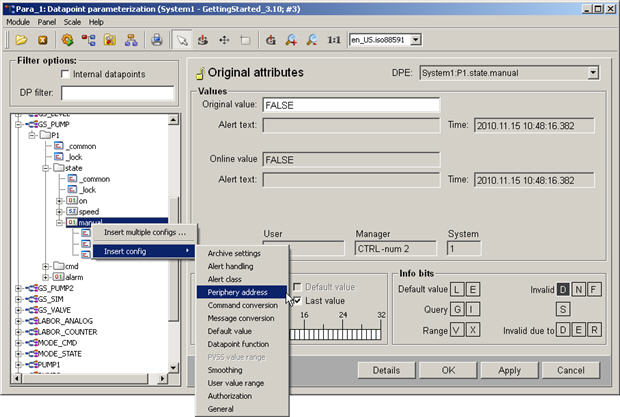Reset zoom with 1:1 icon
The width and height of the screenshot is (620, 417).
tap(334, 40)
